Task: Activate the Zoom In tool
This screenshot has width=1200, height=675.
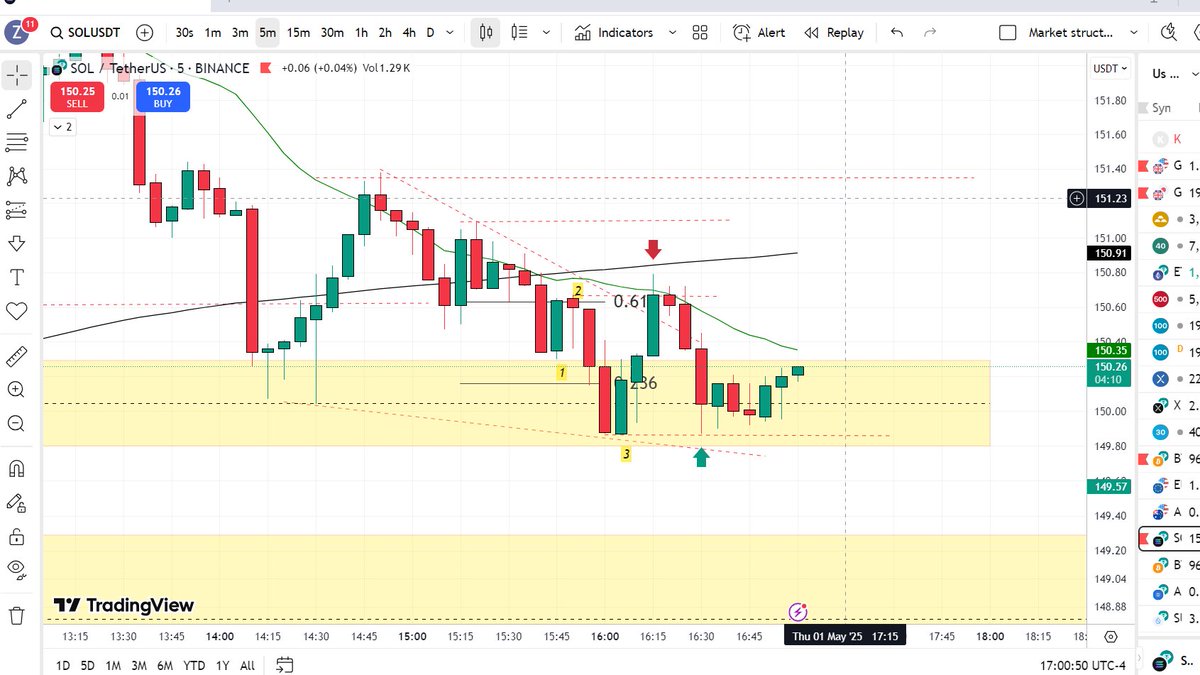Action: pyautogui.click(x=17, y=389)
